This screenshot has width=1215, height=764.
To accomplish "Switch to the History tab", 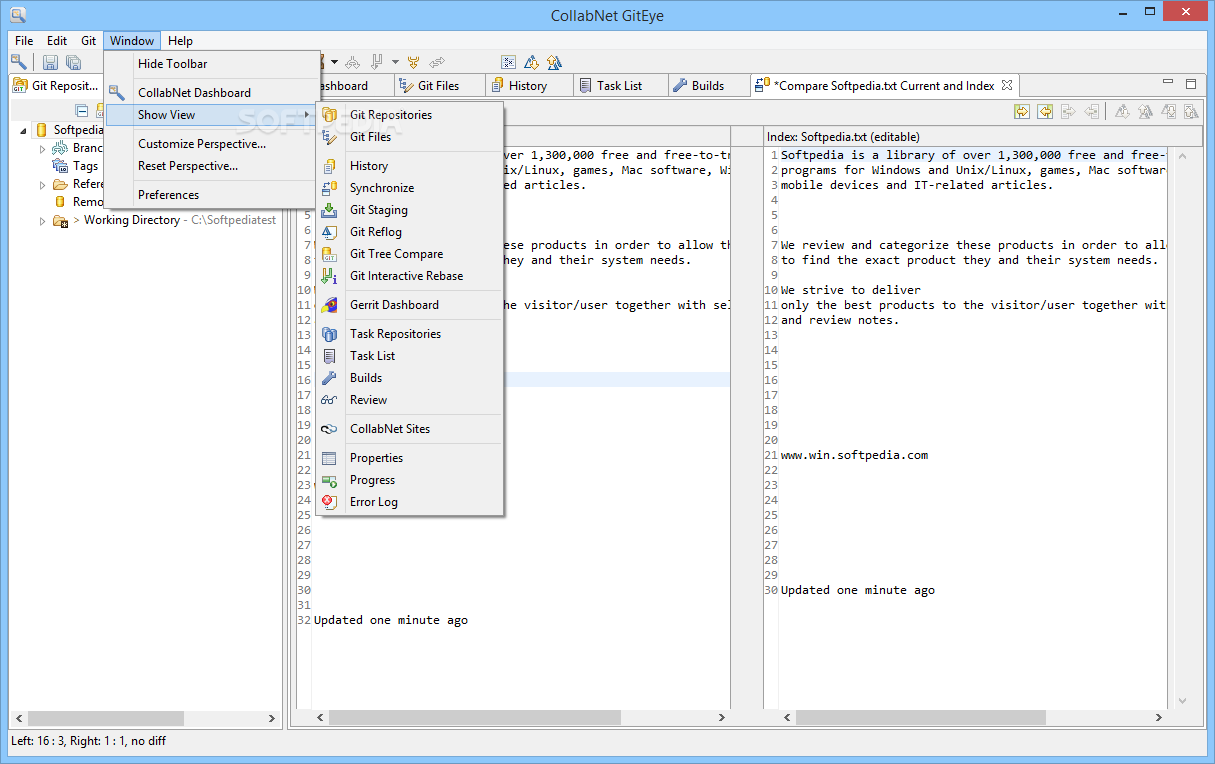I will pyautogui.click(x=528, y=86).
